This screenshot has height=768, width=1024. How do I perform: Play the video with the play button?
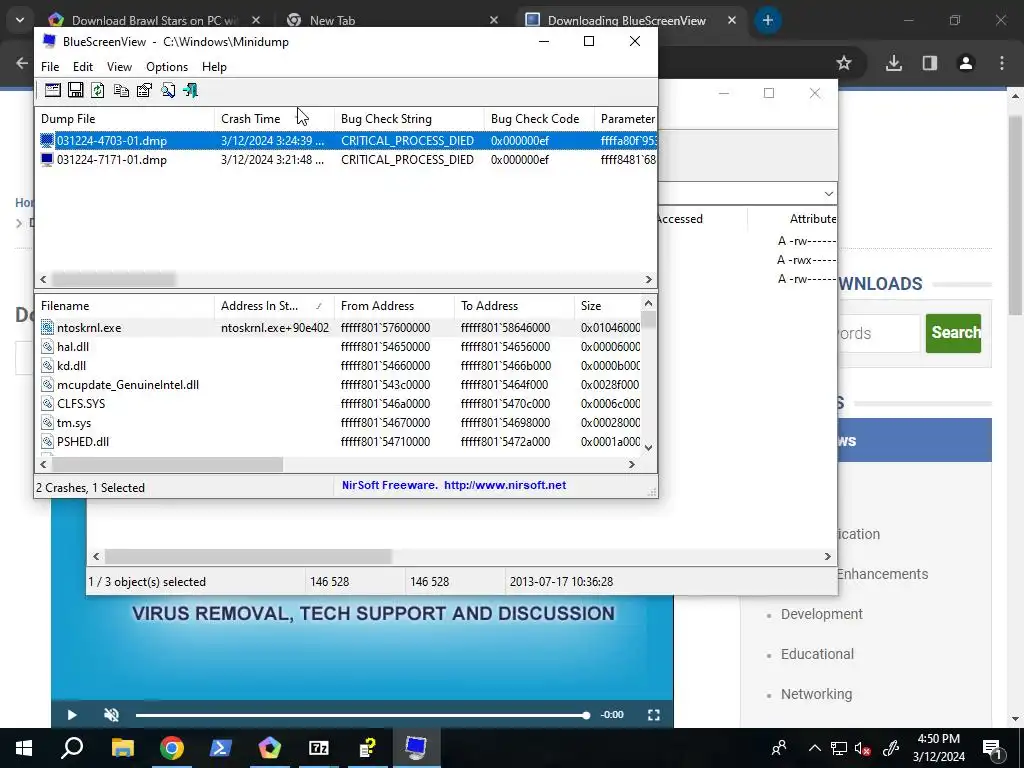point(72,714)
